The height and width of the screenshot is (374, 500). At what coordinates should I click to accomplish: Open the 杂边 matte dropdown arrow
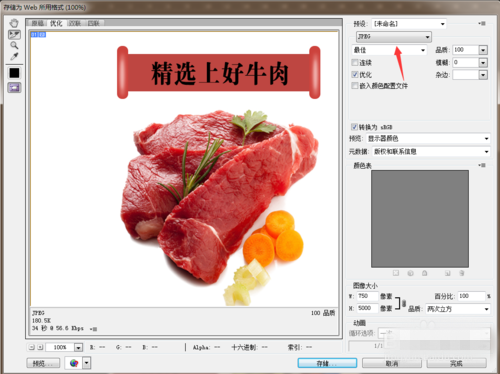(483, 75)
